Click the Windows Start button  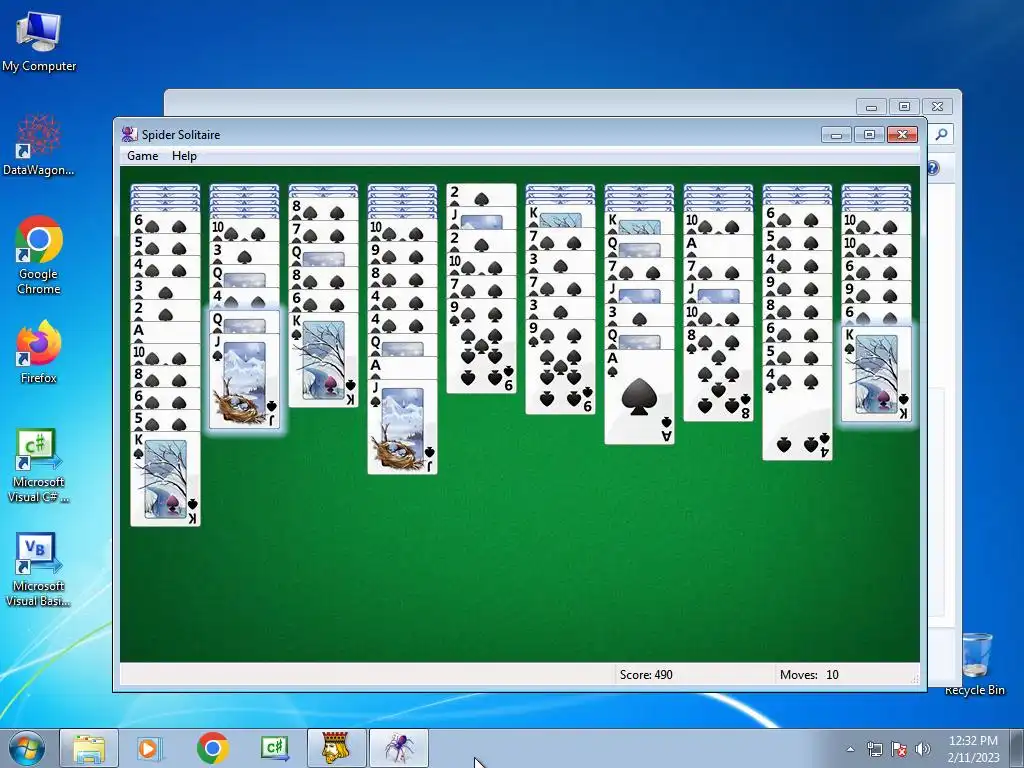(x=25, y=748)
